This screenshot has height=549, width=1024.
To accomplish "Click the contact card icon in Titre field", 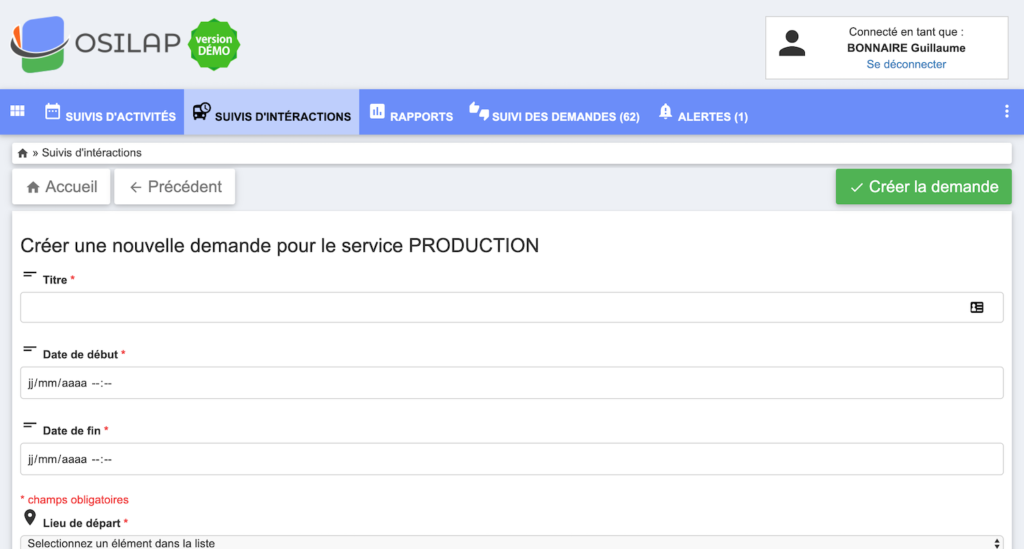I will tap(976, 307).
